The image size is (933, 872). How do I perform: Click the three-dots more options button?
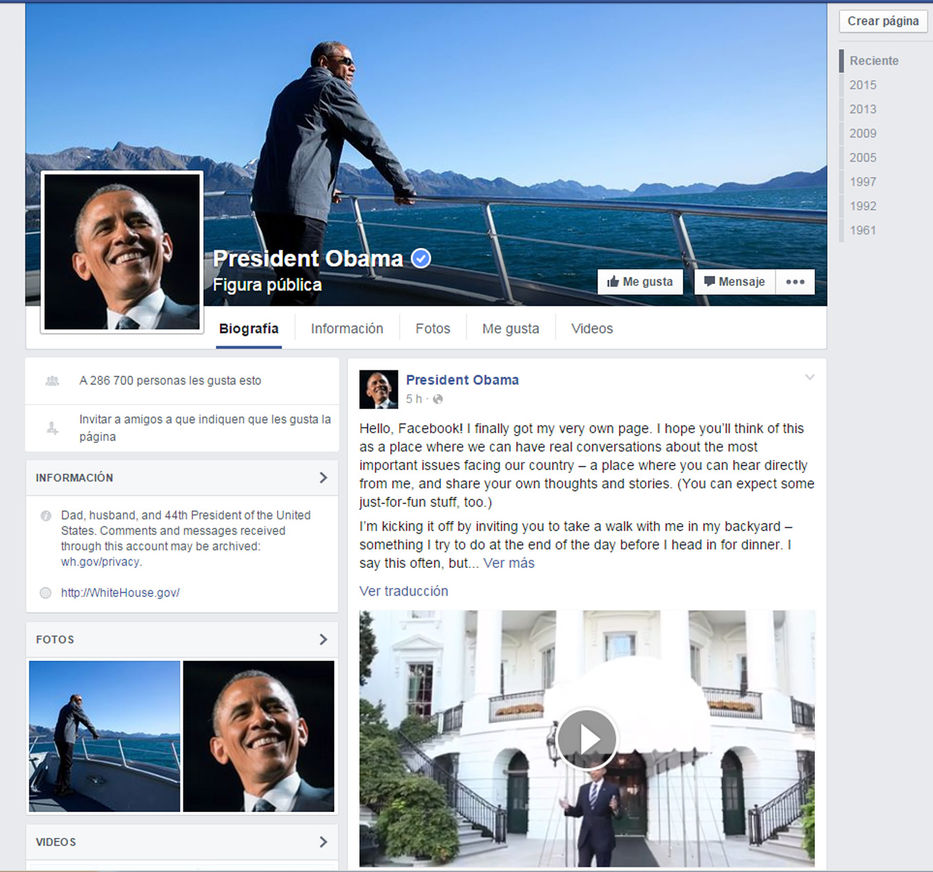pyautogui.click(x=795, y=282)
